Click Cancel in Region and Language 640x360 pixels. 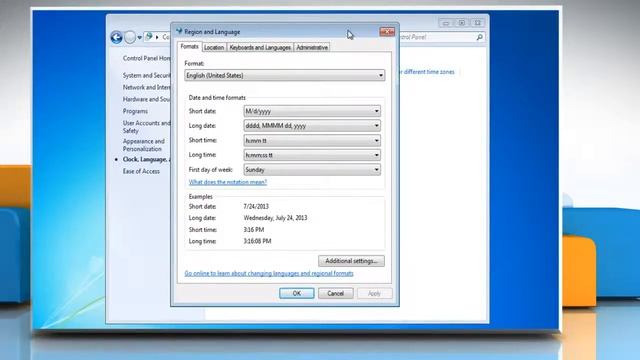336,293
